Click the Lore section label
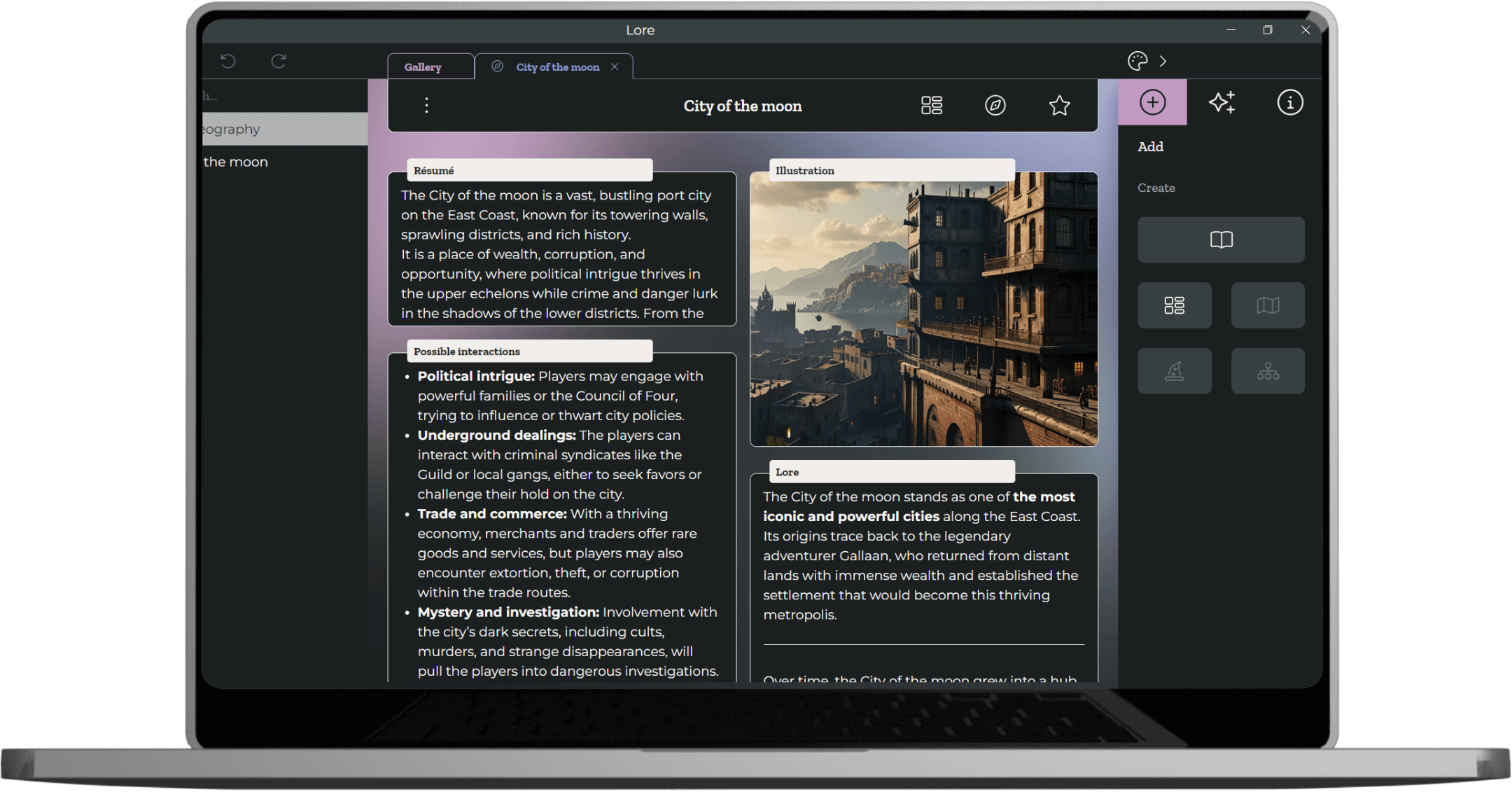 tap(892, 472)
